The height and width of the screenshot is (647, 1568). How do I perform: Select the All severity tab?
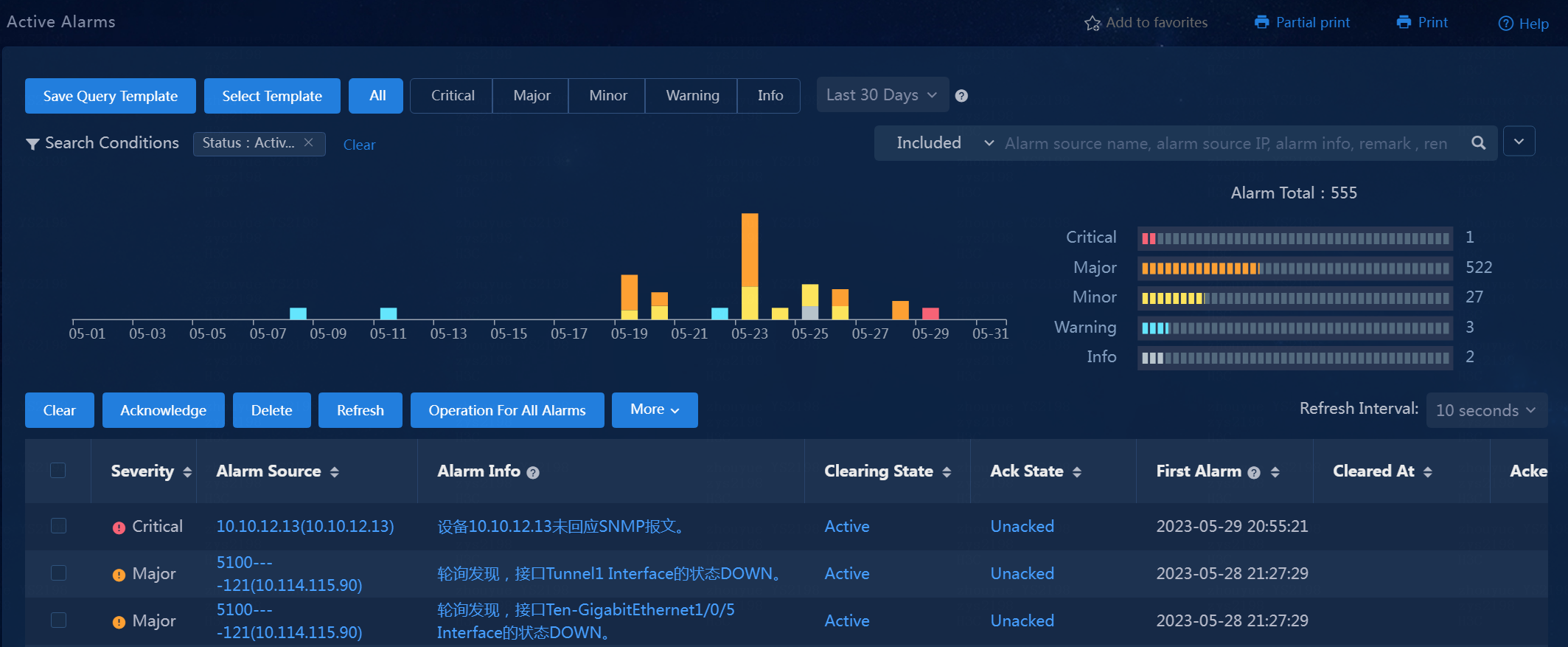click(x=376, y=96)
